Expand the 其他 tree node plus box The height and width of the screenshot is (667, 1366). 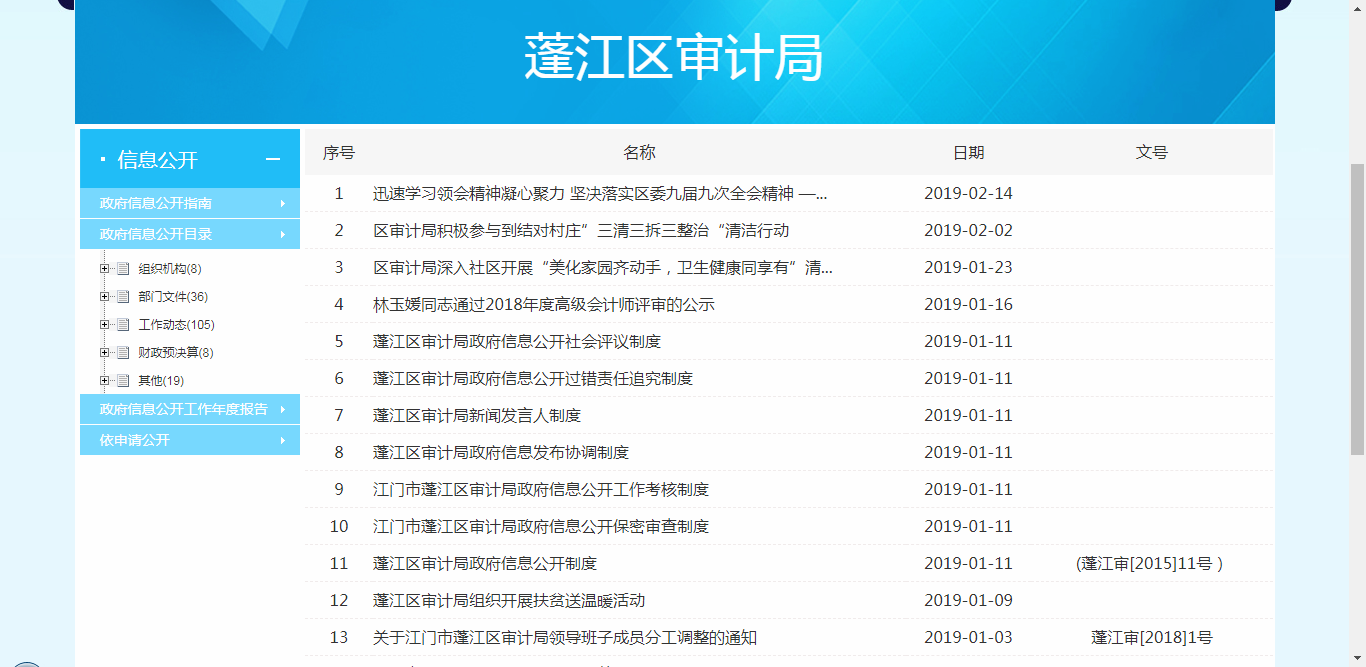(104, 381)
